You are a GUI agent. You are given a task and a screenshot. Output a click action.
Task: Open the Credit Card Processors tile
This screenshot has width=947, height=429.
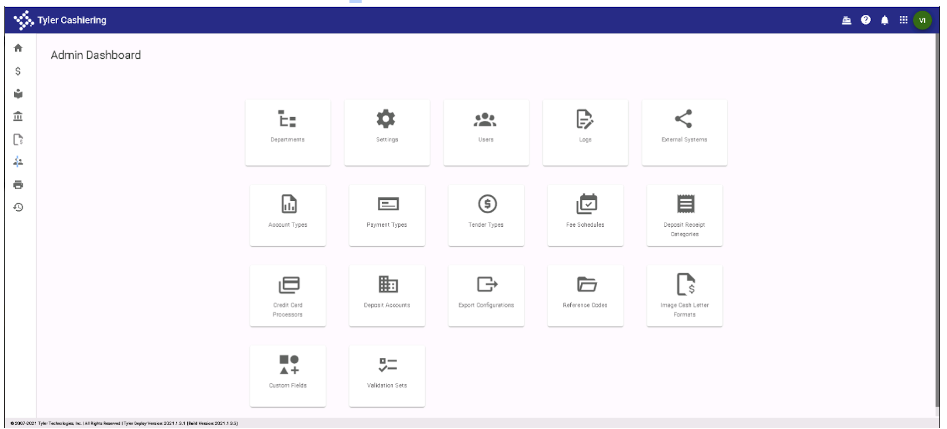(287, 296)
